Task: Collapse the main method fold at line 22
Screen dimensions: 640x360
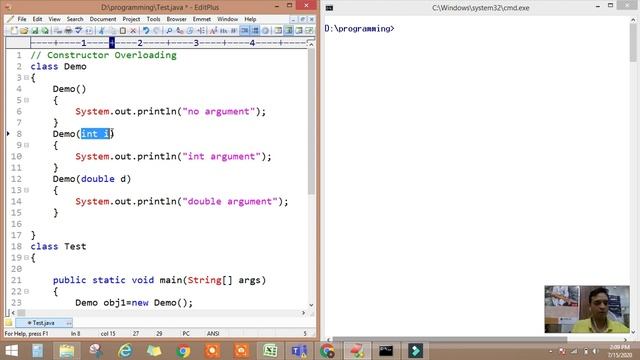Action: 27,291
